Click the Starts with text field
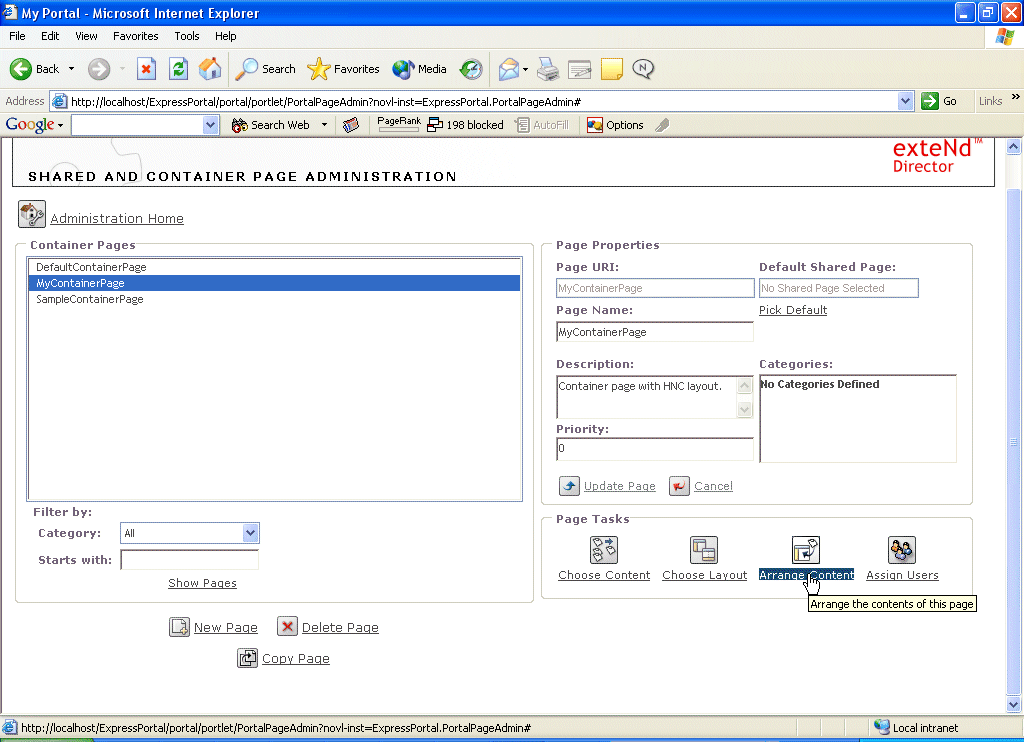This screenshot has width=1024, height=742. [189, 560]
